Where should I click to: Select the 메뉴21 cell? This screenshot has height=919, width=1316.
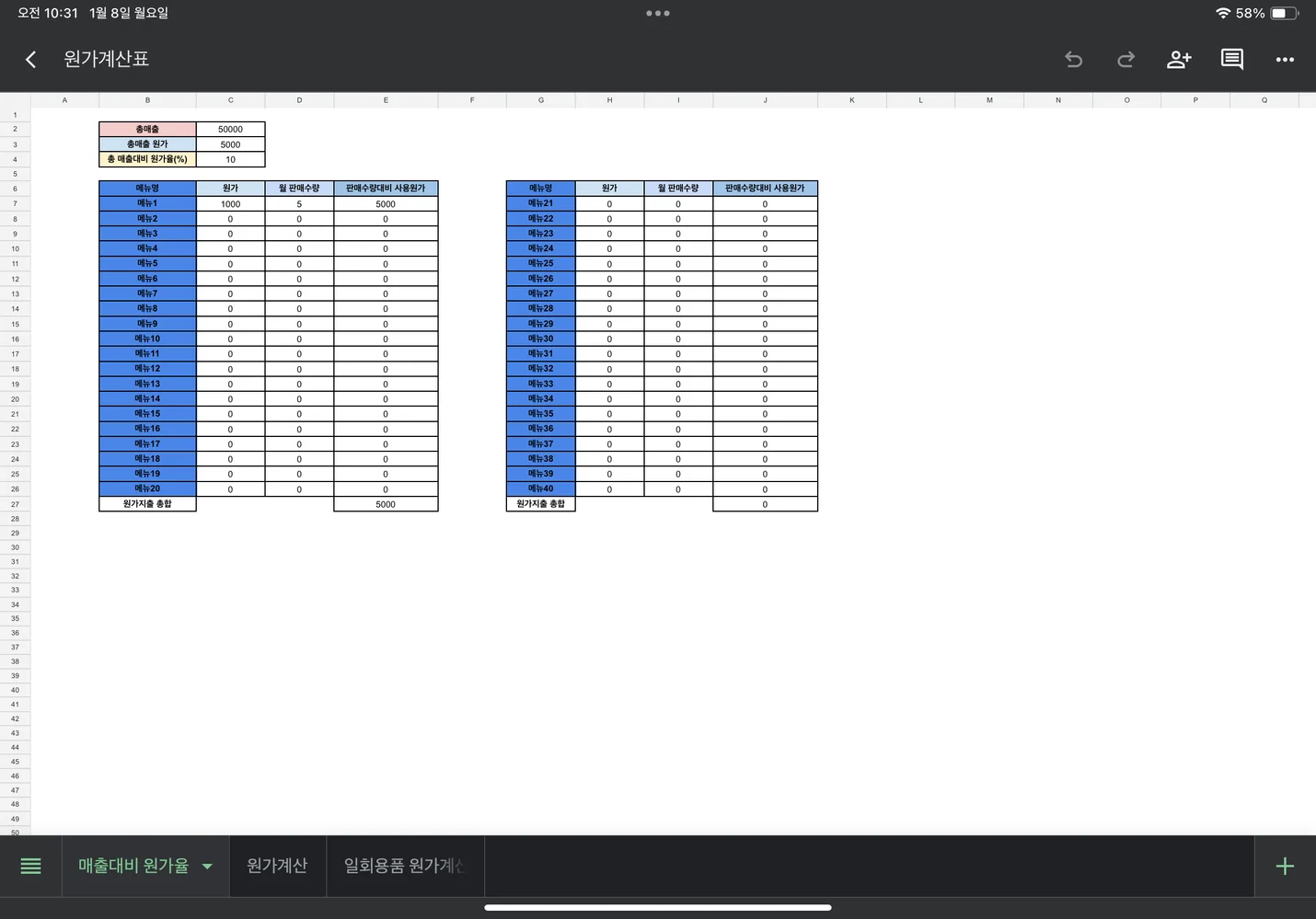coord(540,203)
